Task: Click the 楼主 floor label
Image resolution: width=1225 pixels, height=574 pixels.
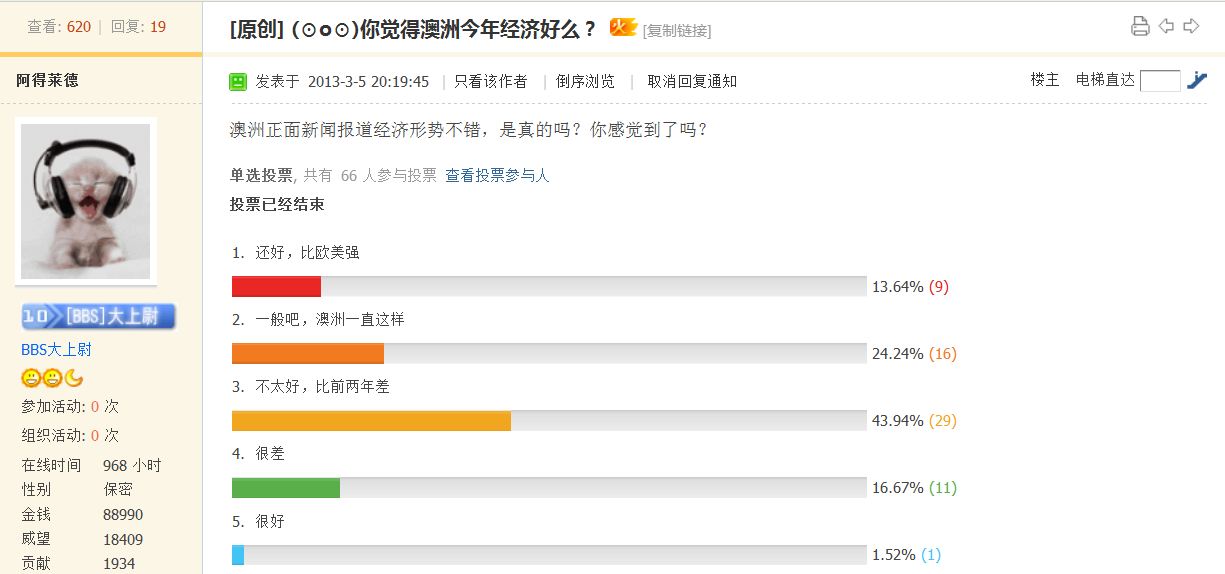Action: (1045, 80)
